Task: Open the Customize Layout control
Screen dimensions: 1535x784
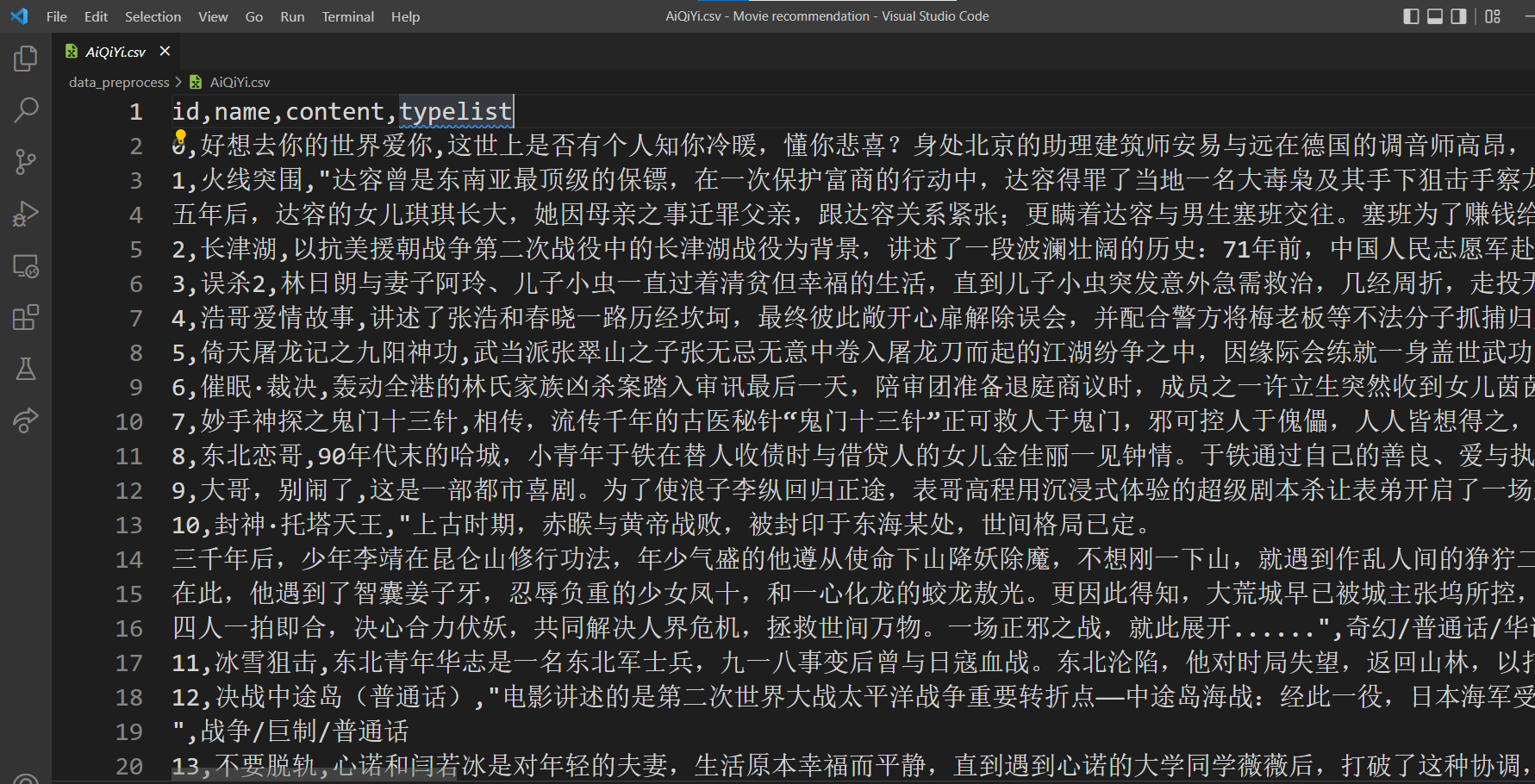Action: 1493,16
